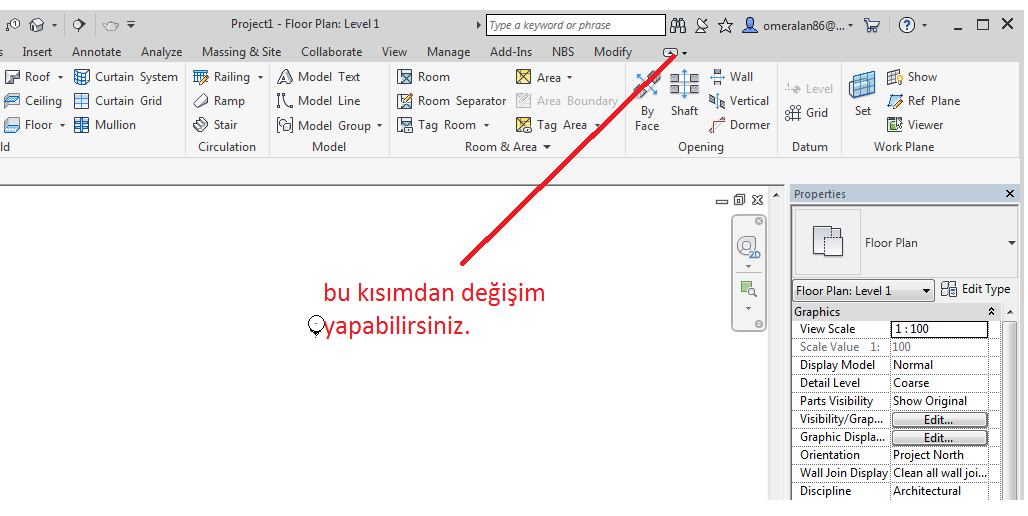Viewport: 1028px width, 516px height.
Task: Select the Floor tool
Action: point(28,125)
